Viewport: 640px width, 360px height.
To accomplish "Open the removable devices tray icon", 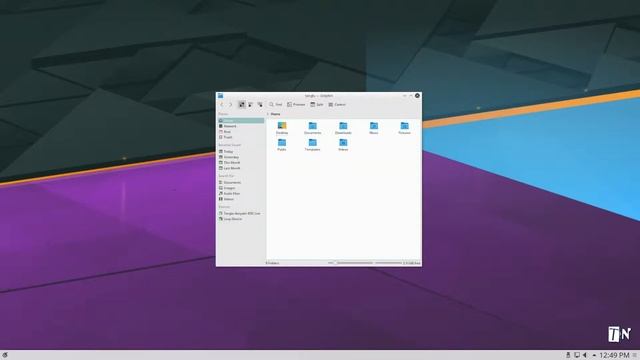I will point(568,355).
